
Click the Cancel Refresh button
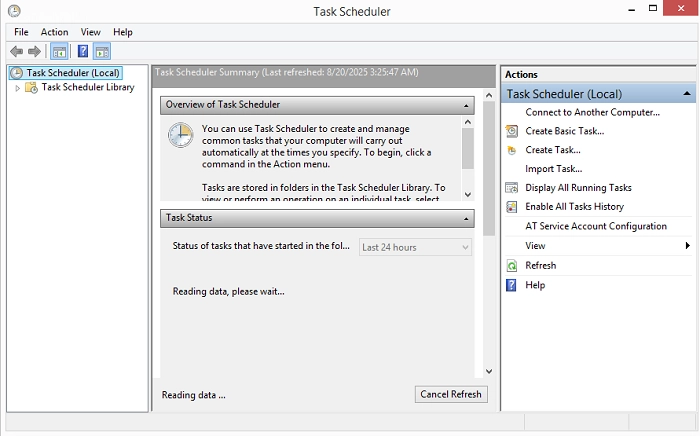pos(451,394)
